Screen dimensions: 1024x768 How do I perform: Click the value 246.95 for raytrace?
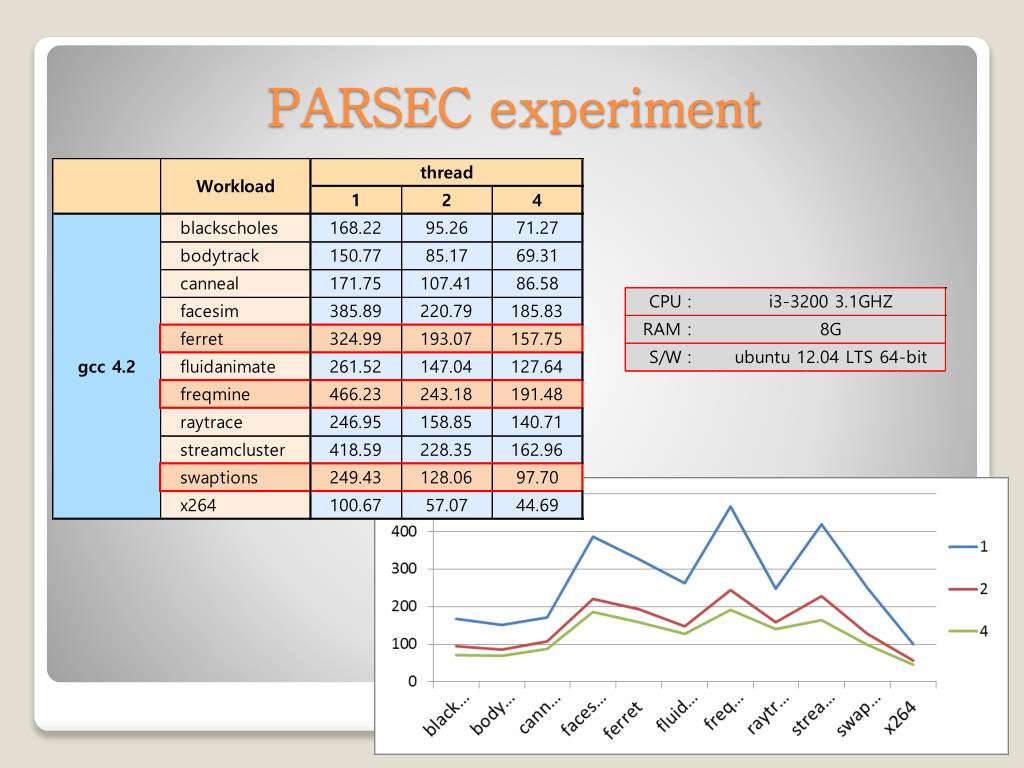tap(355, 422)
